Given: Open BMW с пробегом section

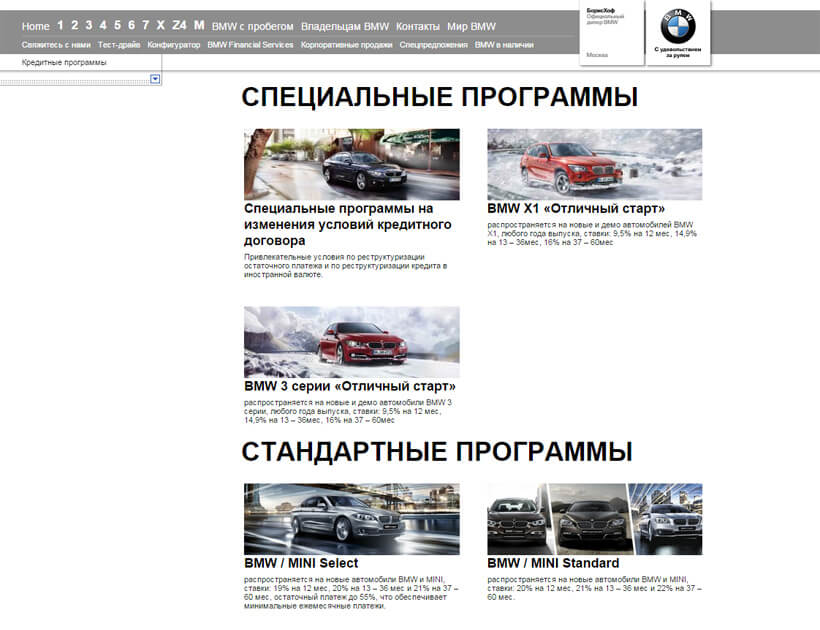Looking at the screenshot, I should point(253,26).
